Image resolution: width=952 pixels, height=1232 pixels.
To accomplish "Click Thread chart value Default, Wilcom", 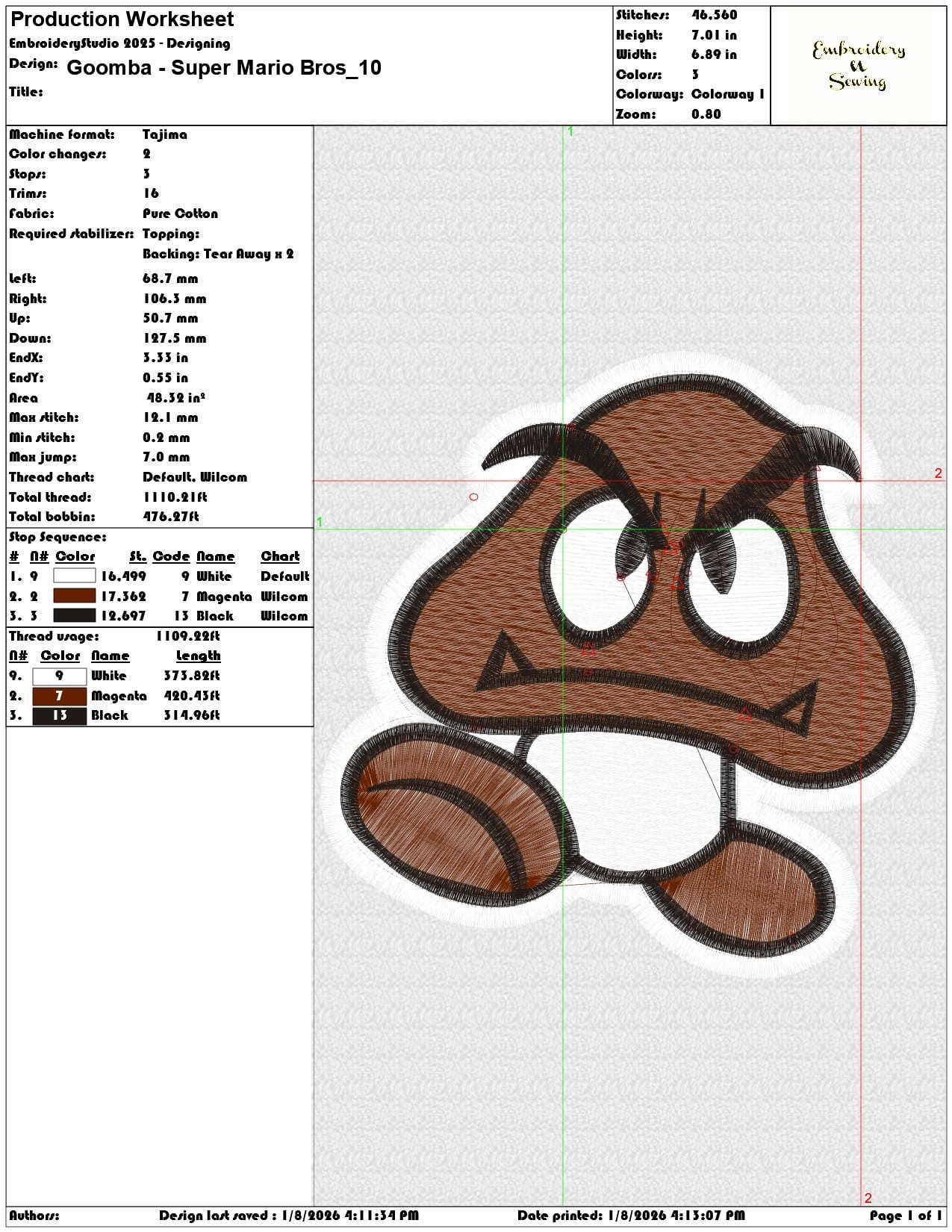I will click(x=195, y=477).
